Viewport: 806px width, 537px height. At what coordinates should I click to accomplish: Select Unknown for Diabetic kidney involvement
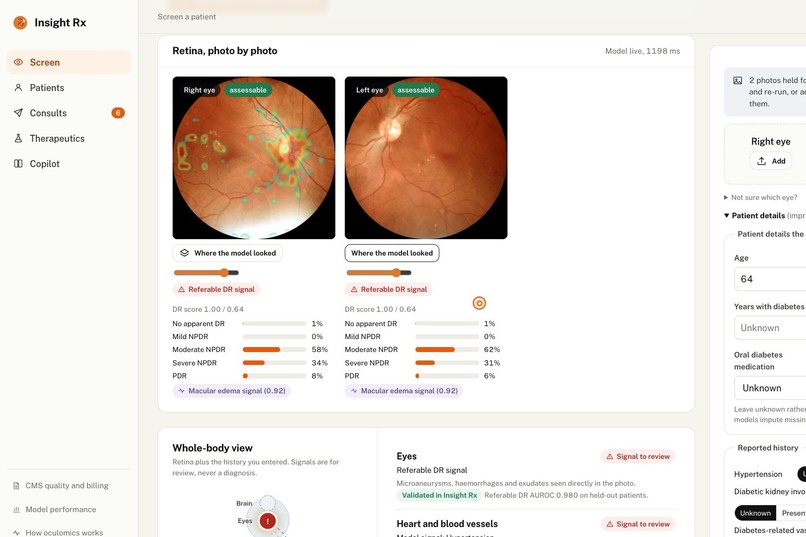[x=755, y=513]
